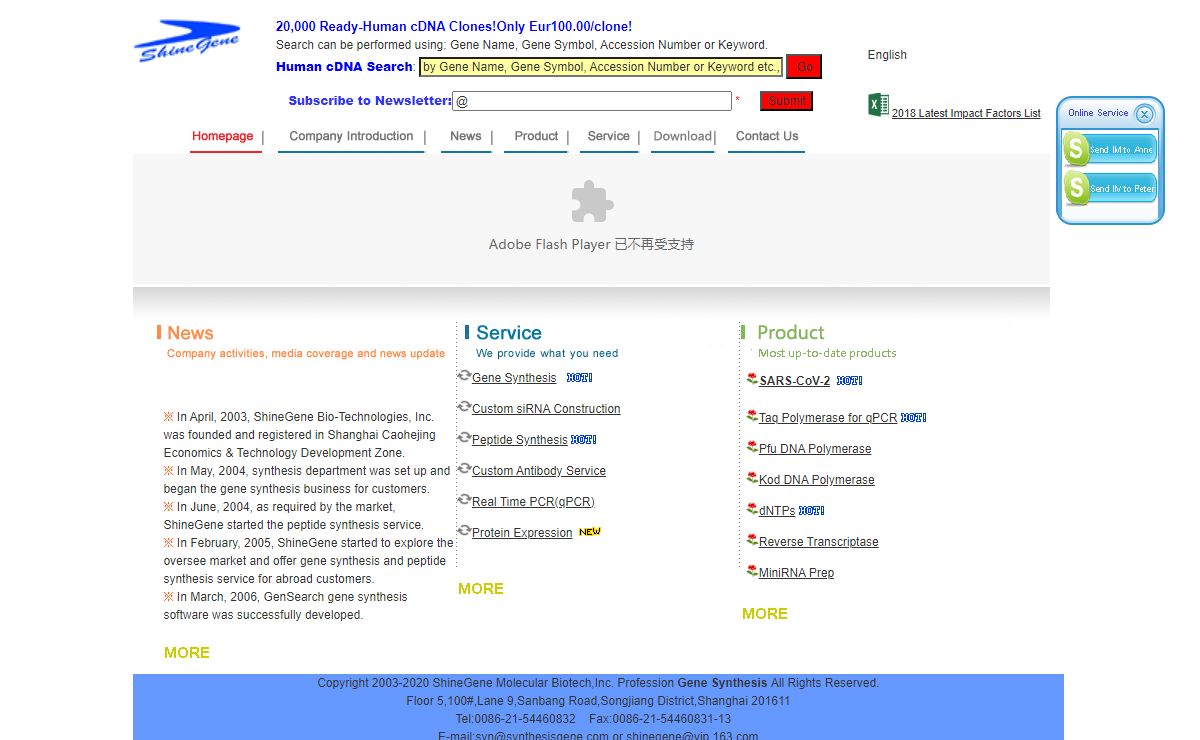Click the green Product section heading
The height and width of the screenshot is (740, 1200).
[x=791, y=333]
